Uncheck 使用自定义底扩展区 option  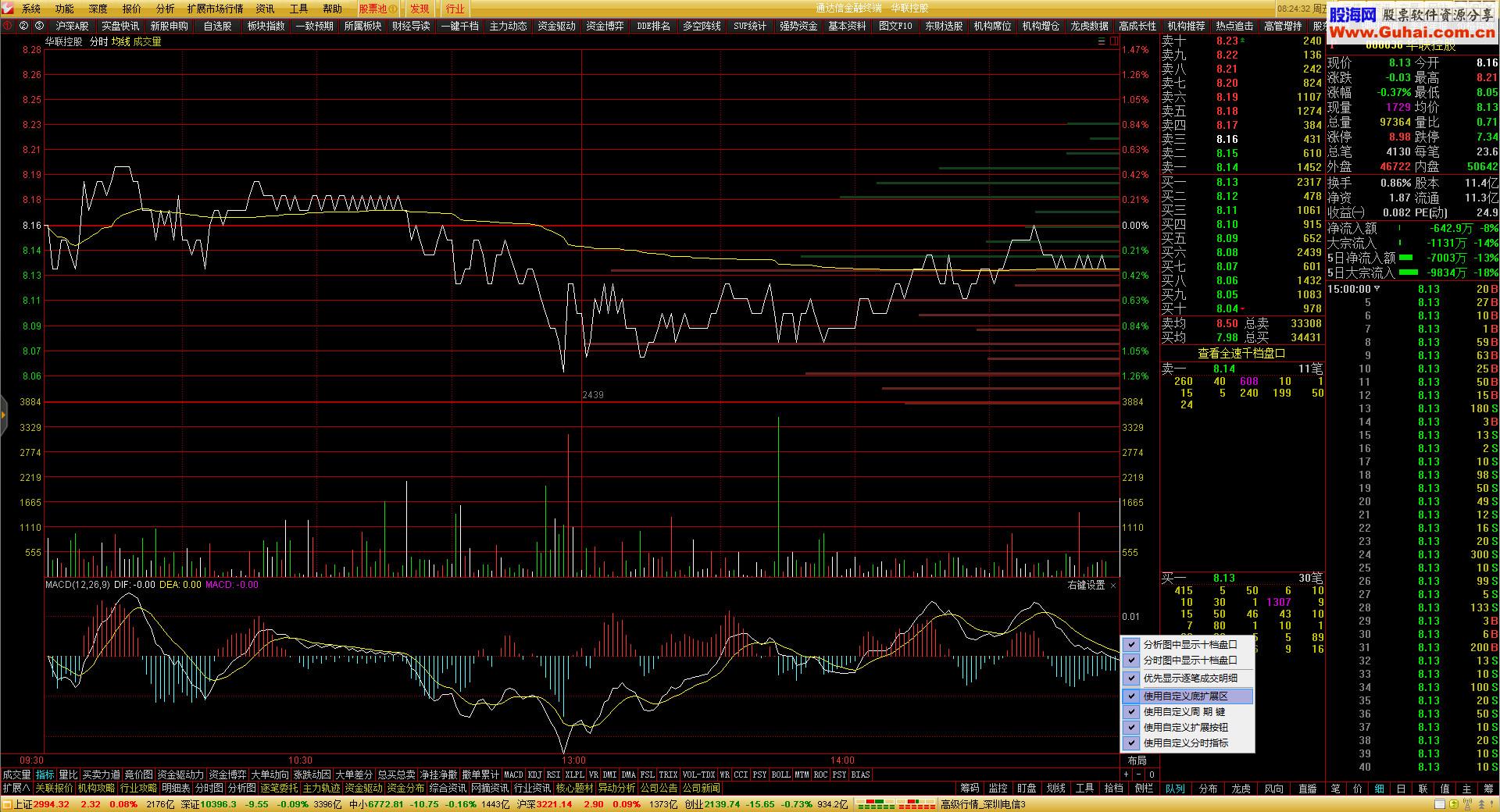click(x=1187, y=696)
